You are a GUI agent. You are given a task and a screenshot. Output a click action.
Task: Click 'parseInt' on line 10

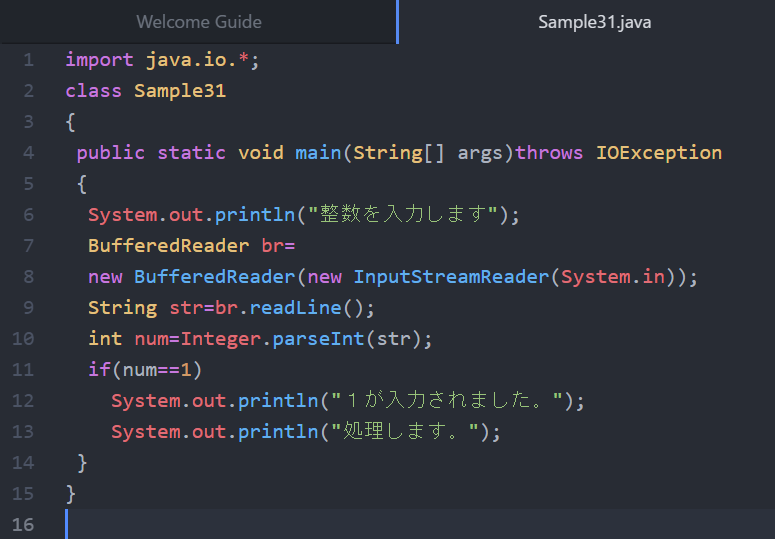318,339
